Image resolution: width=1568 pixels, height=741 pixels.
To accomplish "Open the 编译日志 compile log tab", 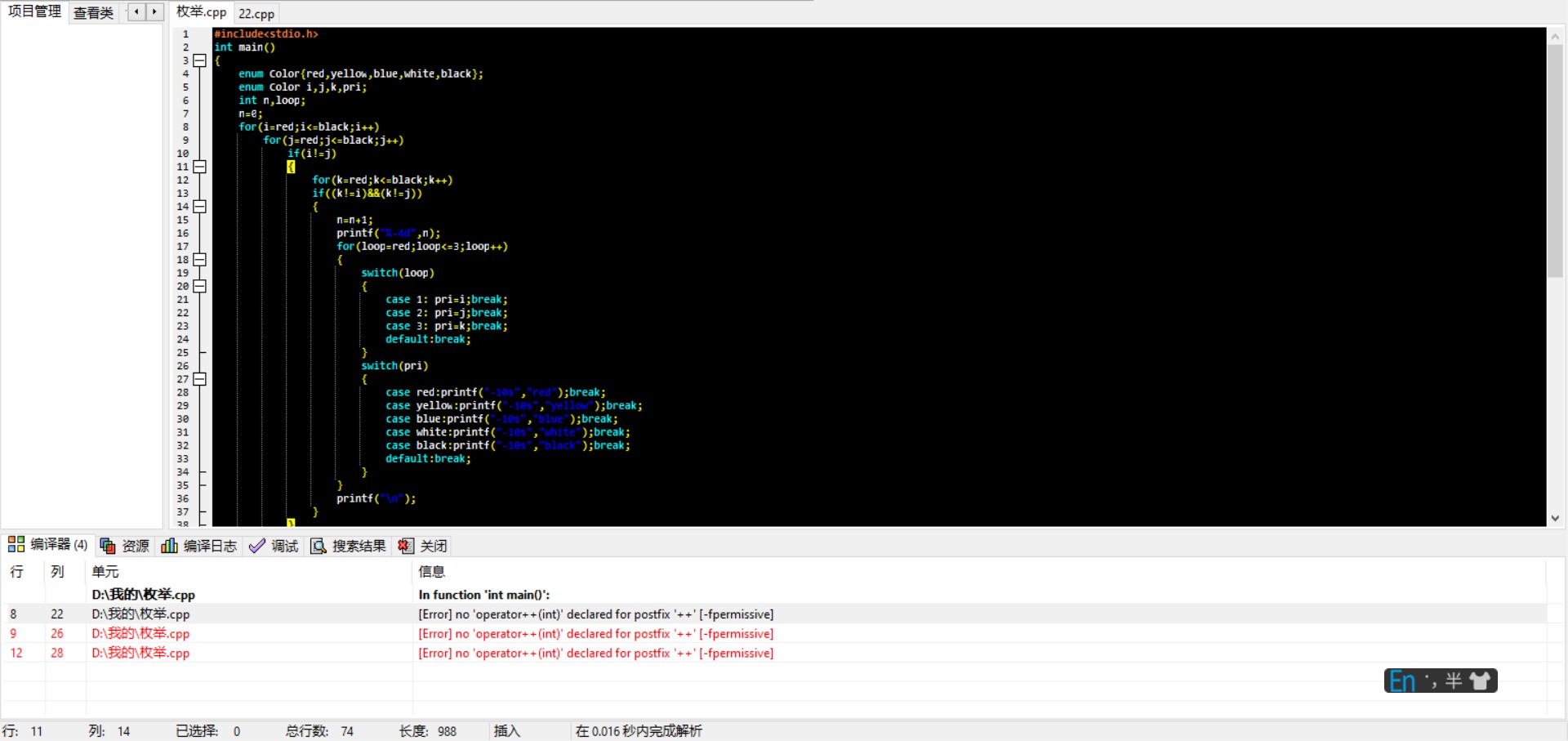I will click(198, 546).
